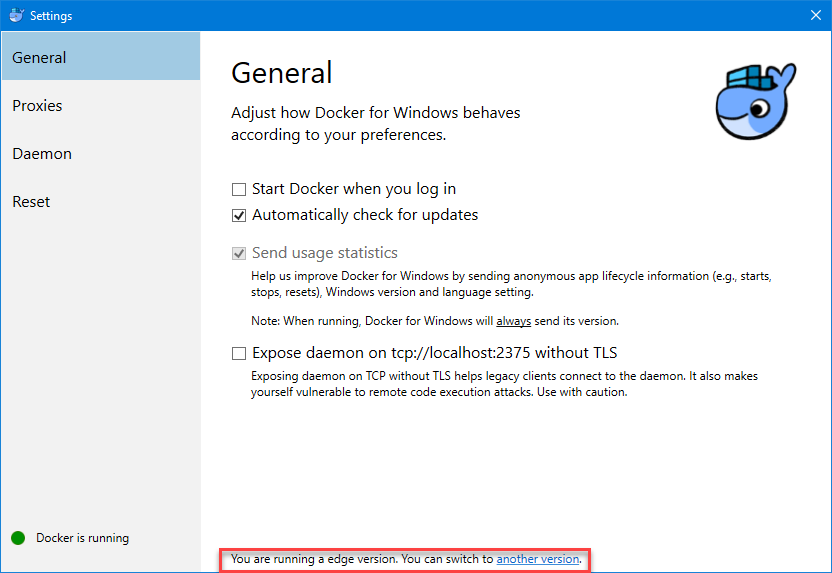
Task: Click the Help us improve Docker description text
Action: [x=512, y=284]
